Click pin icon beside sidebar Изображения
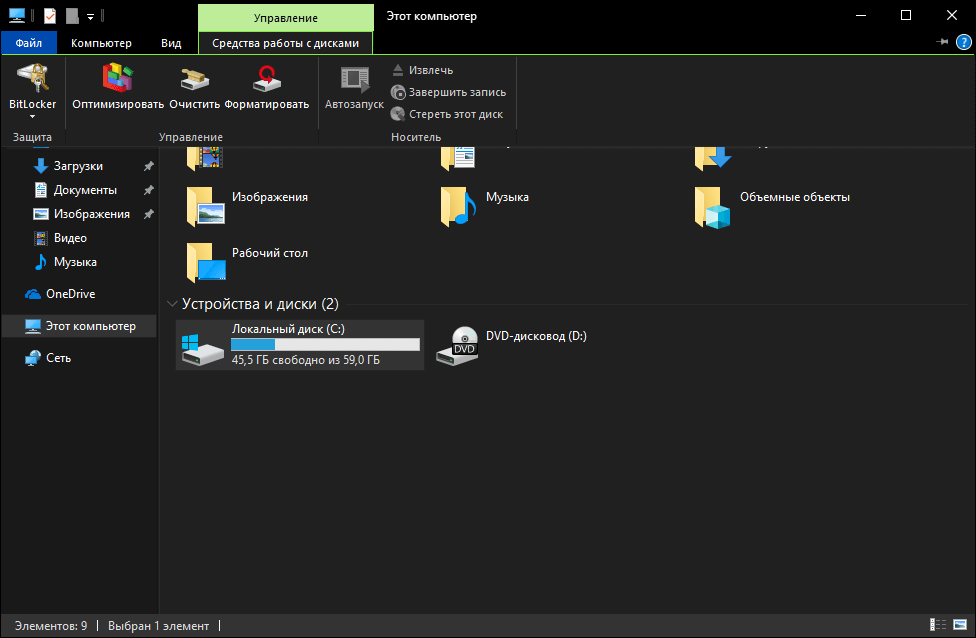 click(148, 214)
